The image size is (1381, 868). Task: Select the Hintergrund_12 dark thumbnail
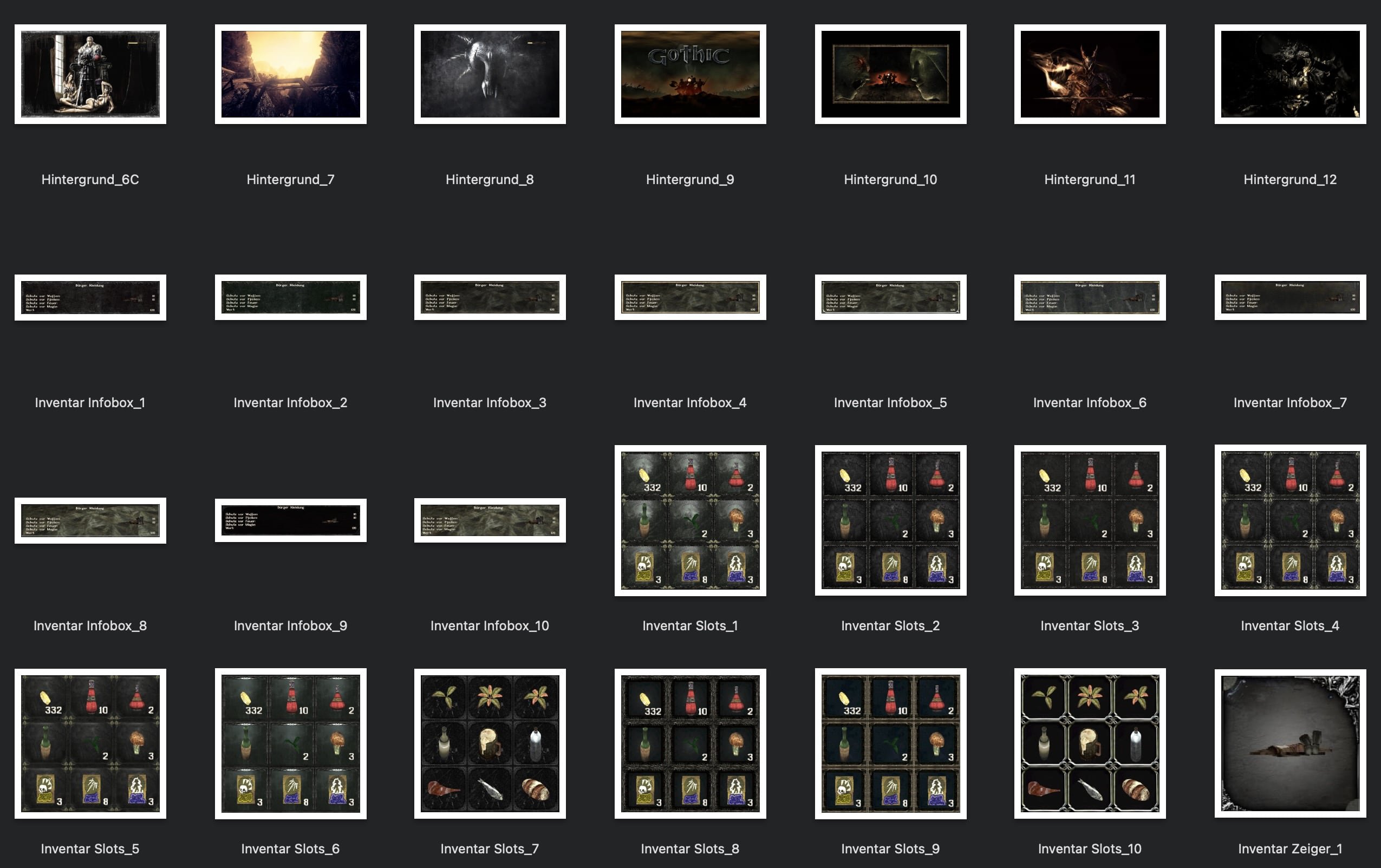click(x=1290, y=74)
